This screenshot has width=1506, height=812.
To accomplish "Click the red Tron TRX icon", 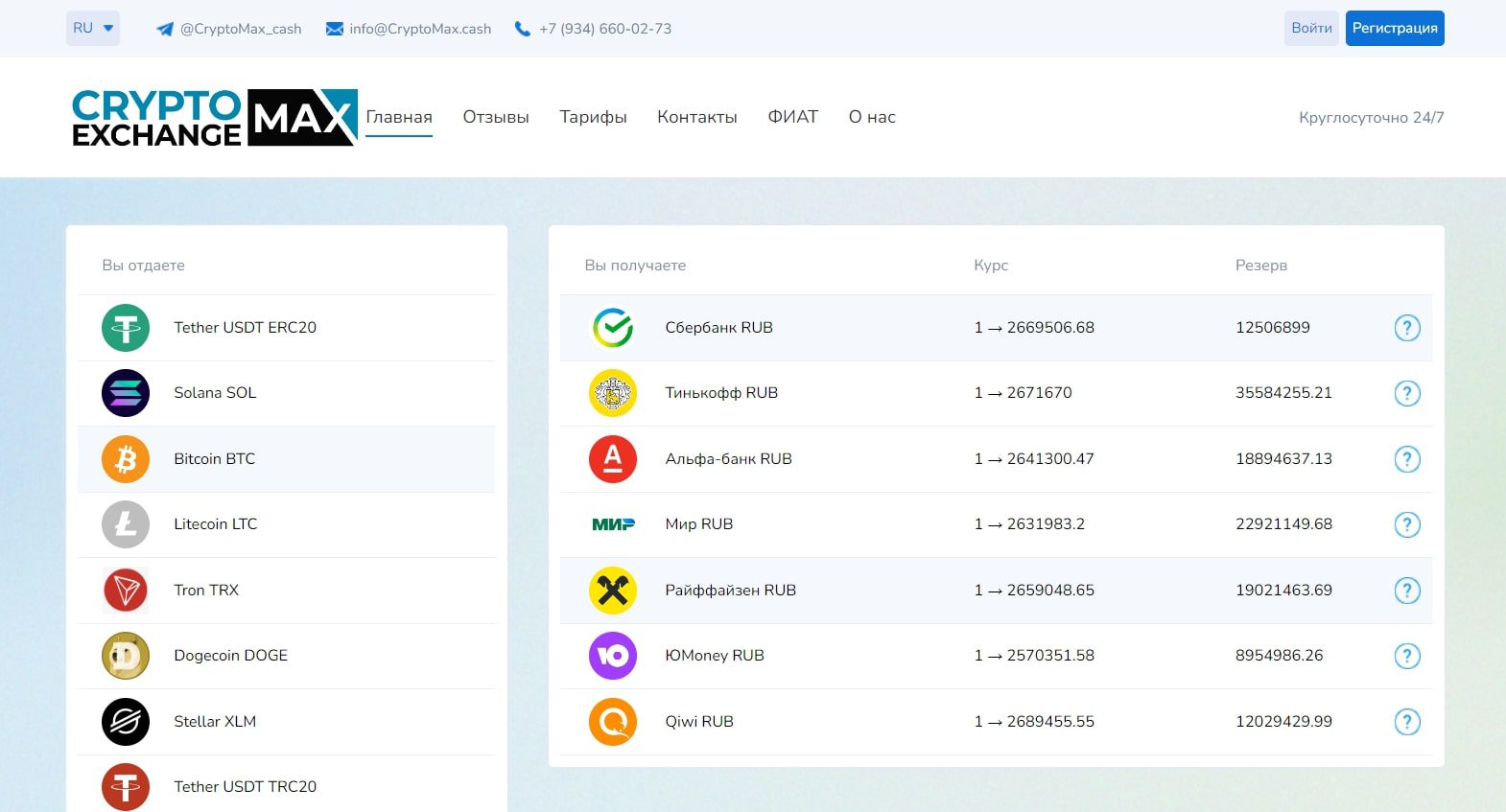I will tap(126, 591).
